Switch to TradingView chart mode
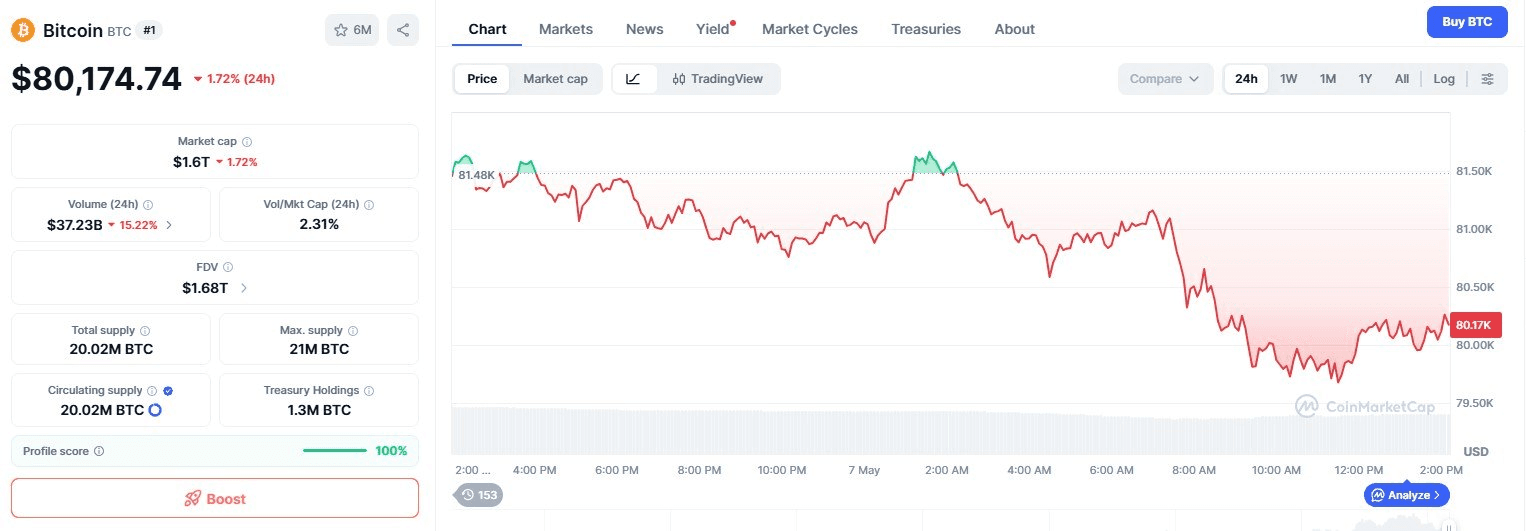 [x=718, y=79]
